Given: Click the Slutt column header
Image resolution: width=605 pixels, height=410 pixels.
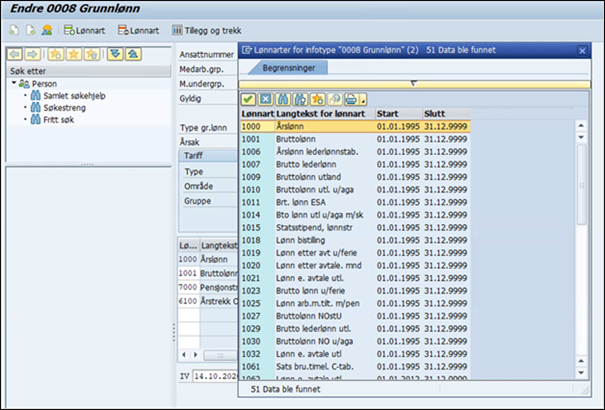Looking at the screenshot, I should point(446,114).
